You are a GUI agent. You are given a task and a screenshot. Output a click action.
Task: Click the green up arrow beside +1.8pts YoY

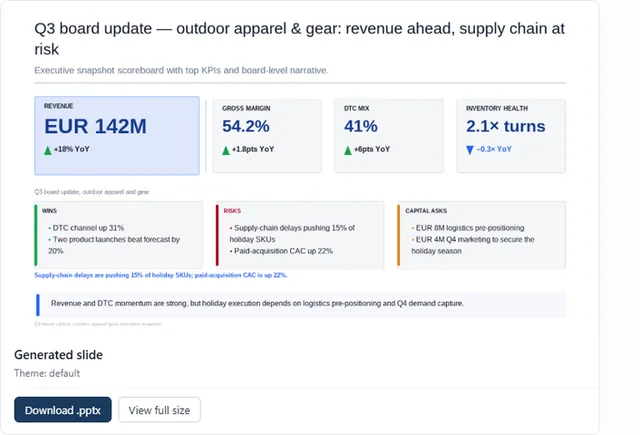[x=226, y=151]
